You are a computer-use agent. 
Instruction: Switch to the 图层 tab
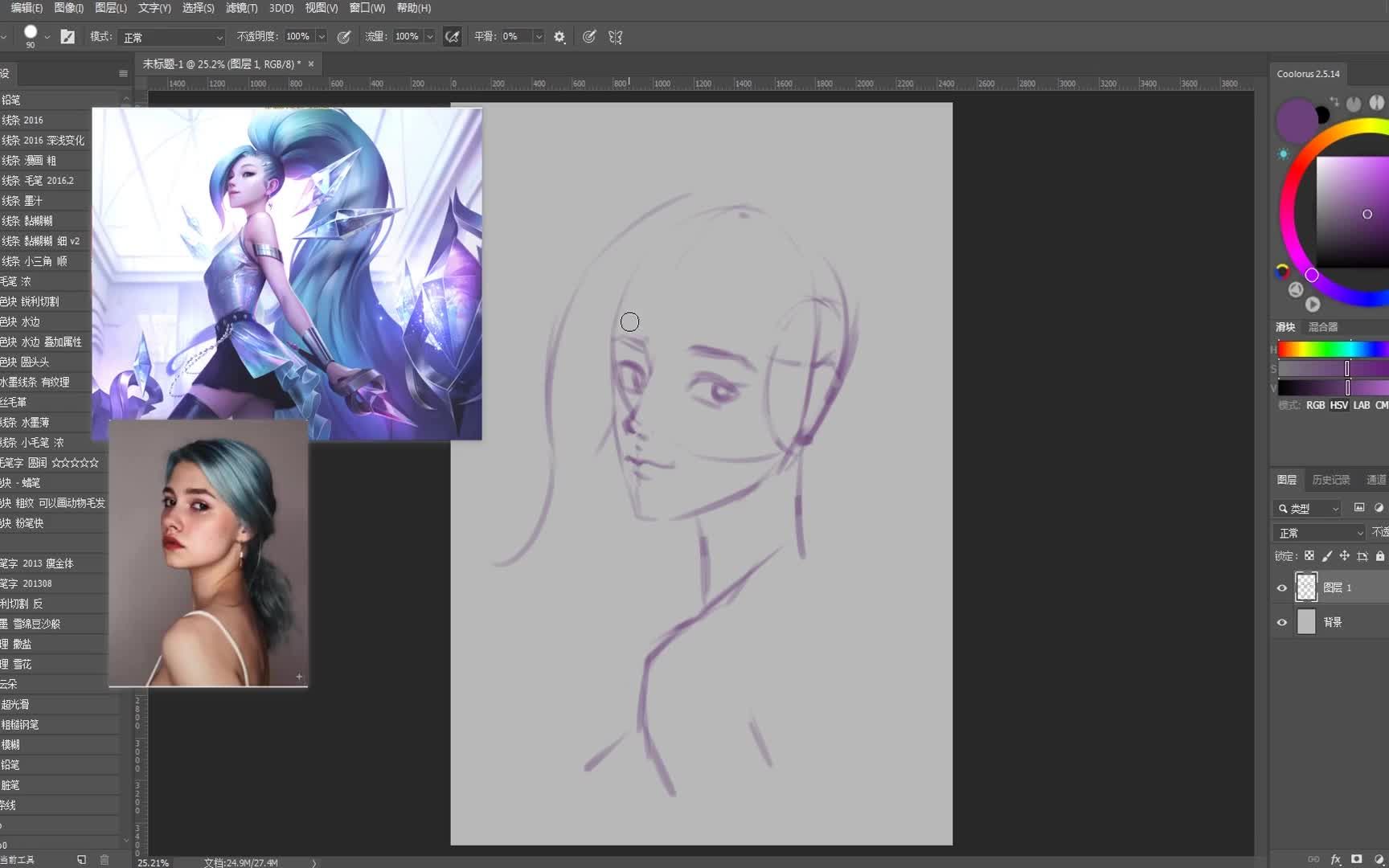[x=1287, y=480]
